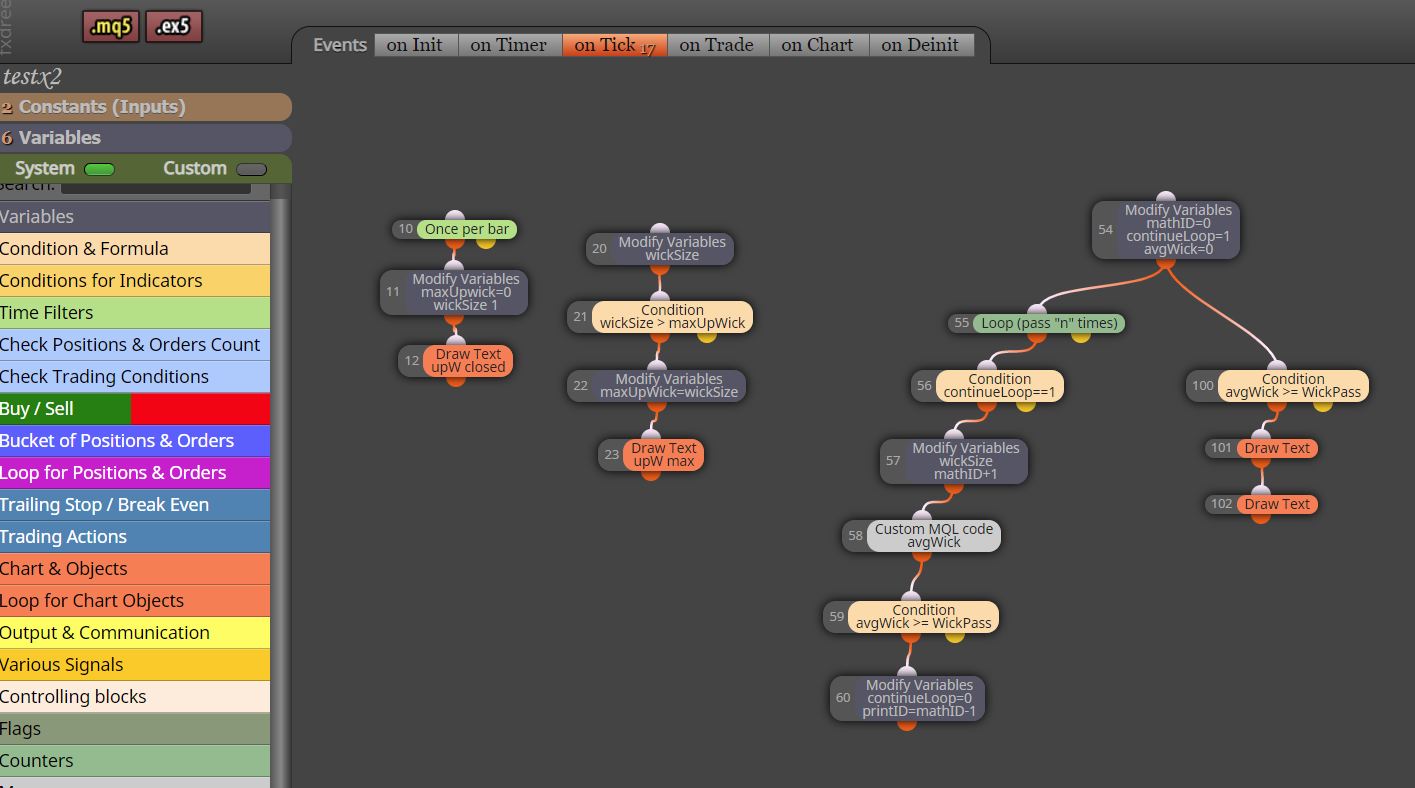Screen dimensions: 1415x788
Task: Click orange output connector below block 102
Action: pyautogui.click(x=1262, y=516)
